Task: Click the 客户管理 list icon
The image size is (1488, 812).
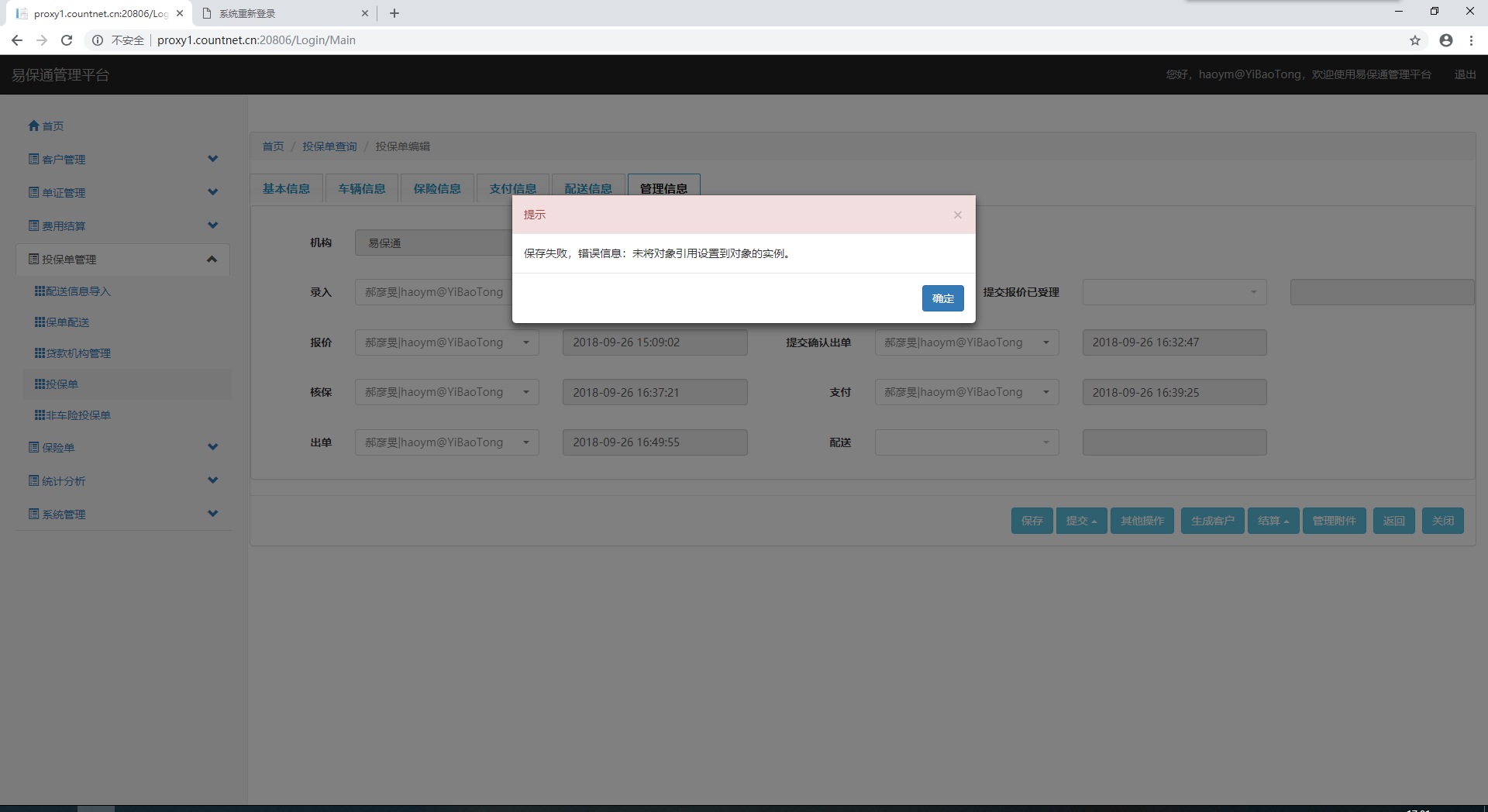Action: (33, 159)
